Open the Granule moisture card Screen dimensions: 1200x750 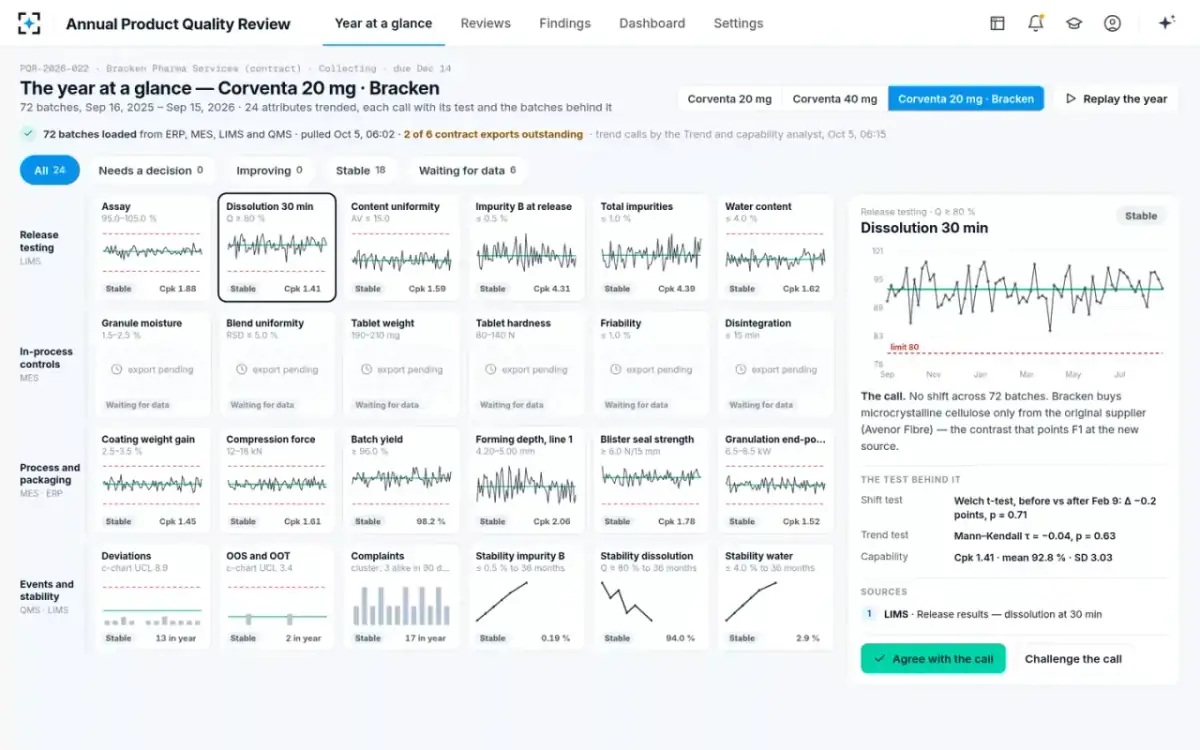pyautogui.click(x=152, y=364)
